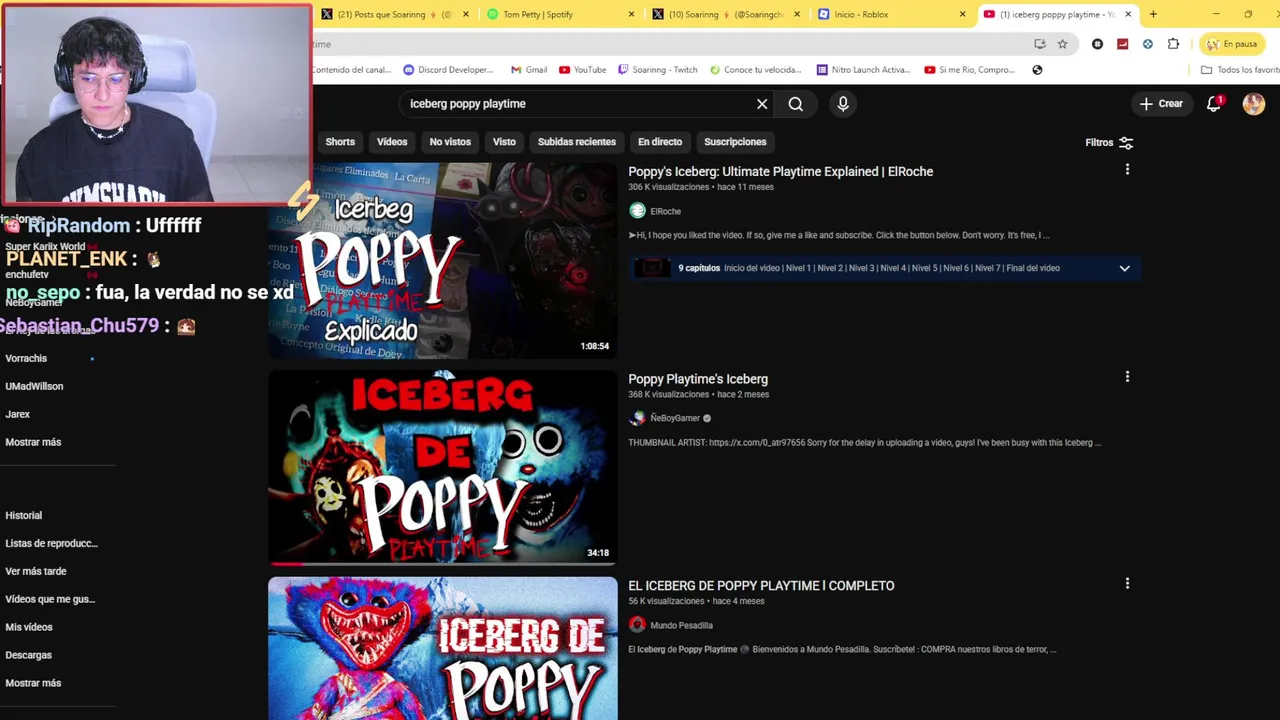The image size is (1280, 720).
Task: Click install app icon in address bar
Action: [x=1040, y=44]
